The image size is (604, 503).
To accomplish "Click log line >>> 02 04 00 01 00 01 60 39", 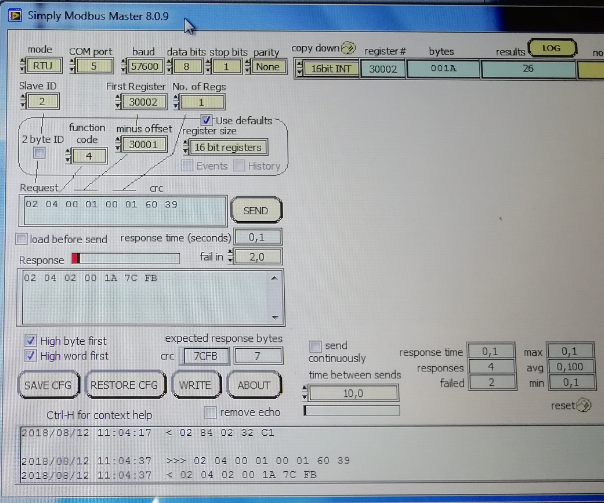I will tap(185, 460).
